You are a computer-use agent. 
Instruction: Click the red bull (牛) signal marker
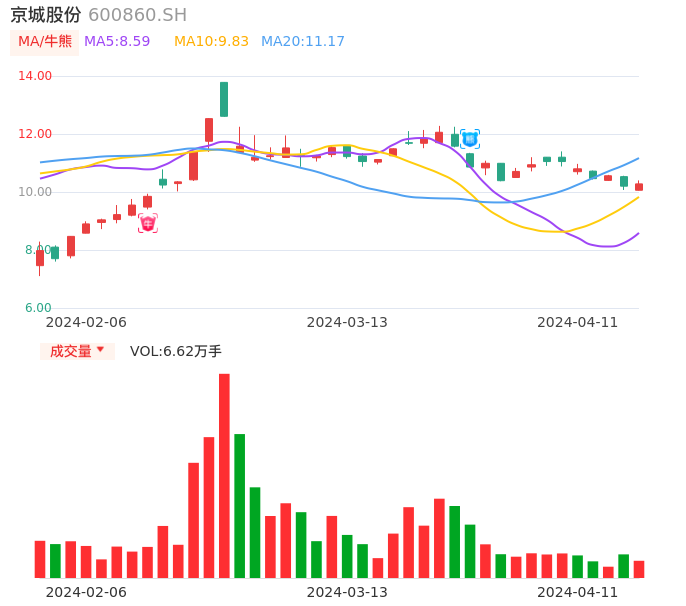coord(148,223)
